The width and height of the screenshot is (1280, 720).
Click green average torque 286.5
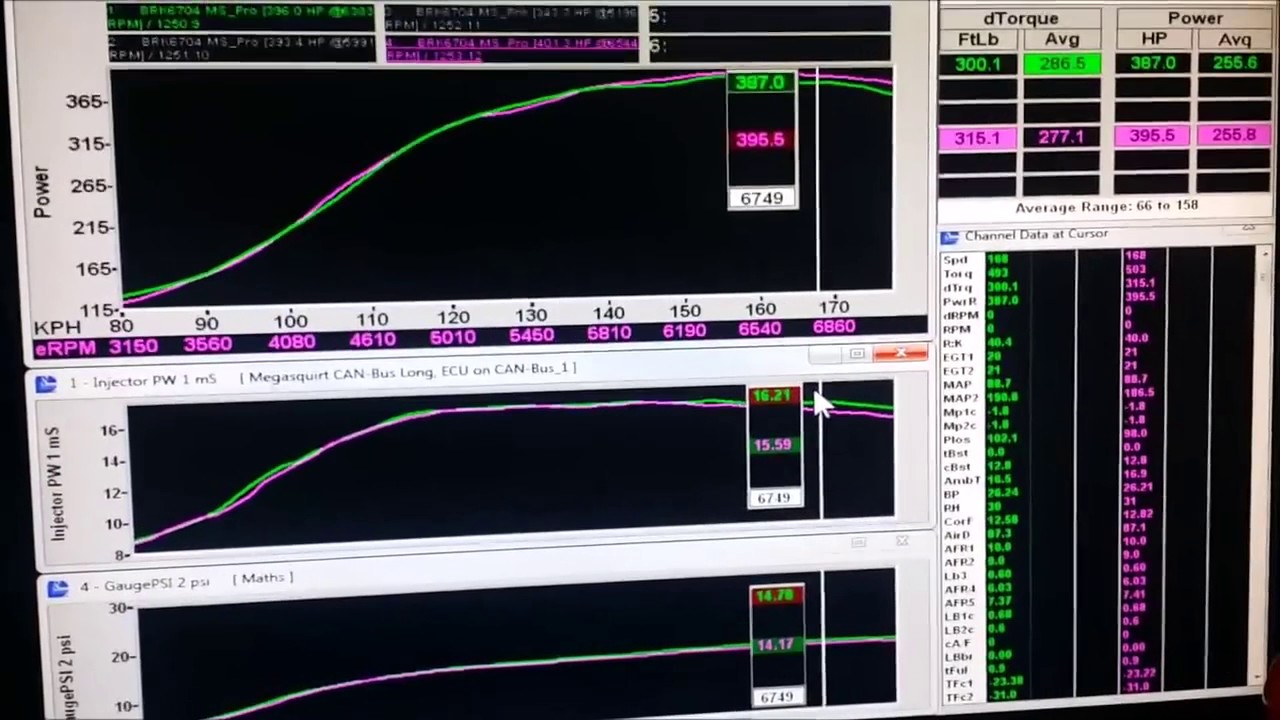[1061, 64]
